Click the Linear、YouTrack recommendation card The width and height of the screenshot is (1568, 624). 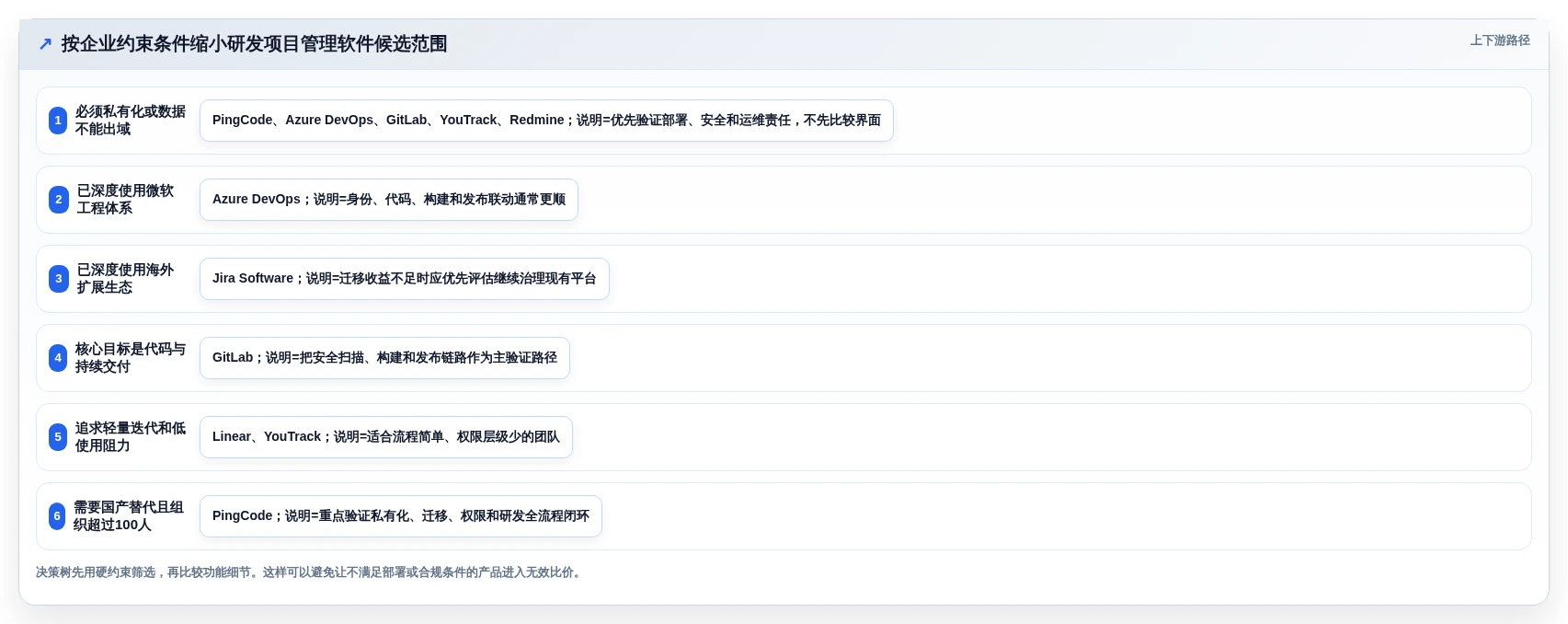tap(386, 437)
